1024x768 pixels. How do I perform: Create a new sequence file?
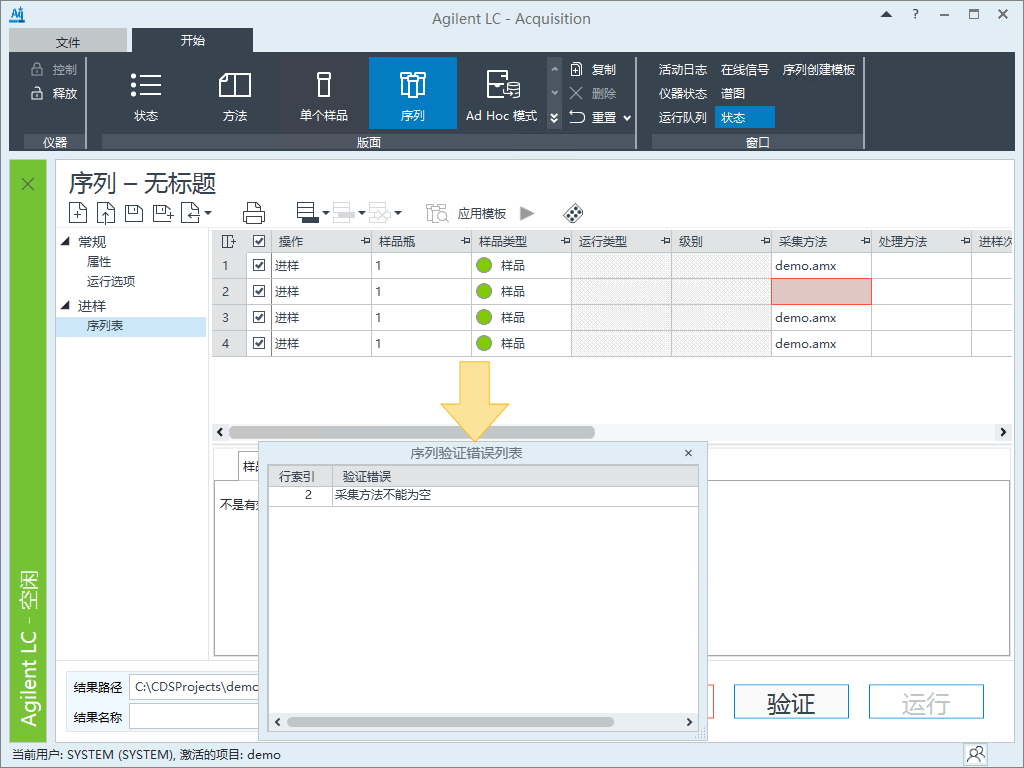click(78, 213)
